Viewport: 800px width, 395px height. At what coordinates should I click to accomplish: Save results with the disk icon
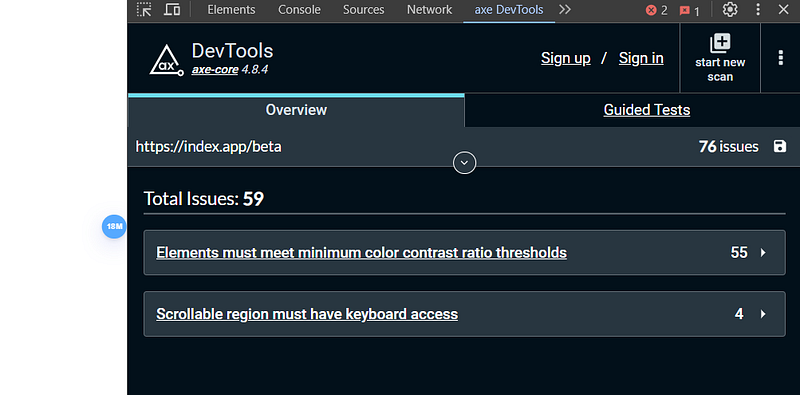point(780,147)
